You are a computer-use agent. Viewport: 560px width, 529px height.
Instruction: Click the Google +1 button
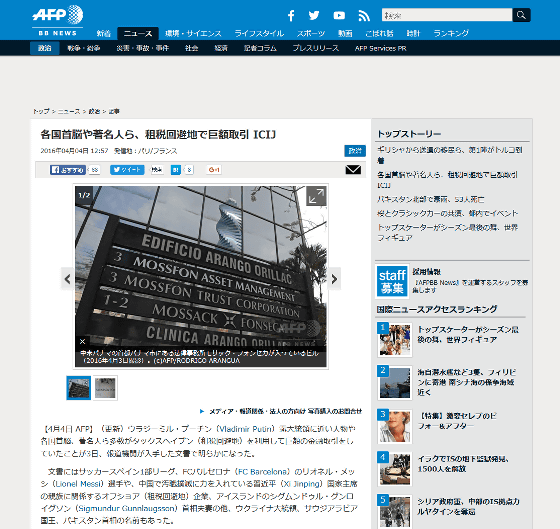(x=214, y=170)
